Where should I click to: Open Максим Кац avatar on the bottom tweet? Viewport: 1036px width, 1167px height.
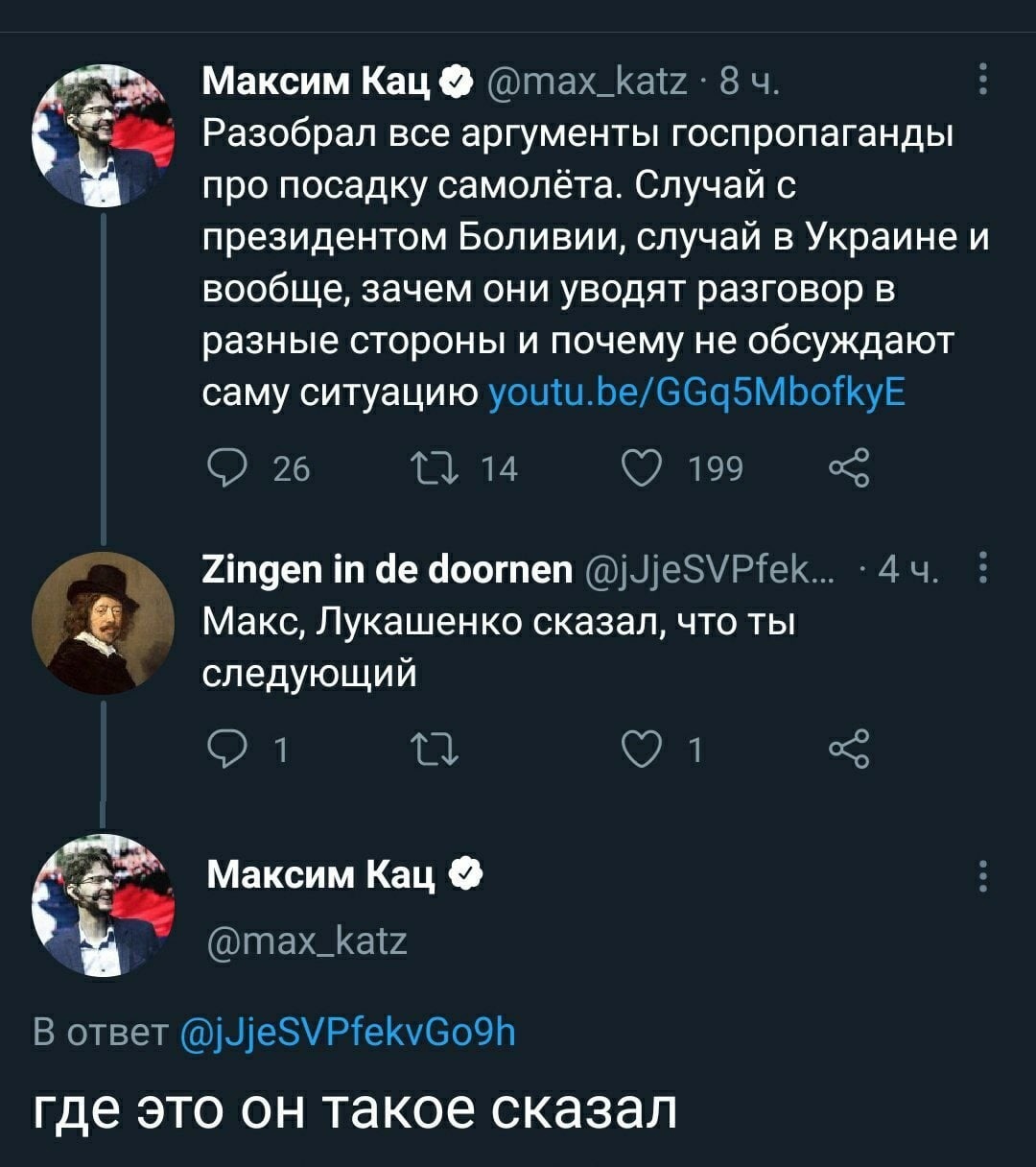coord(104,905)
